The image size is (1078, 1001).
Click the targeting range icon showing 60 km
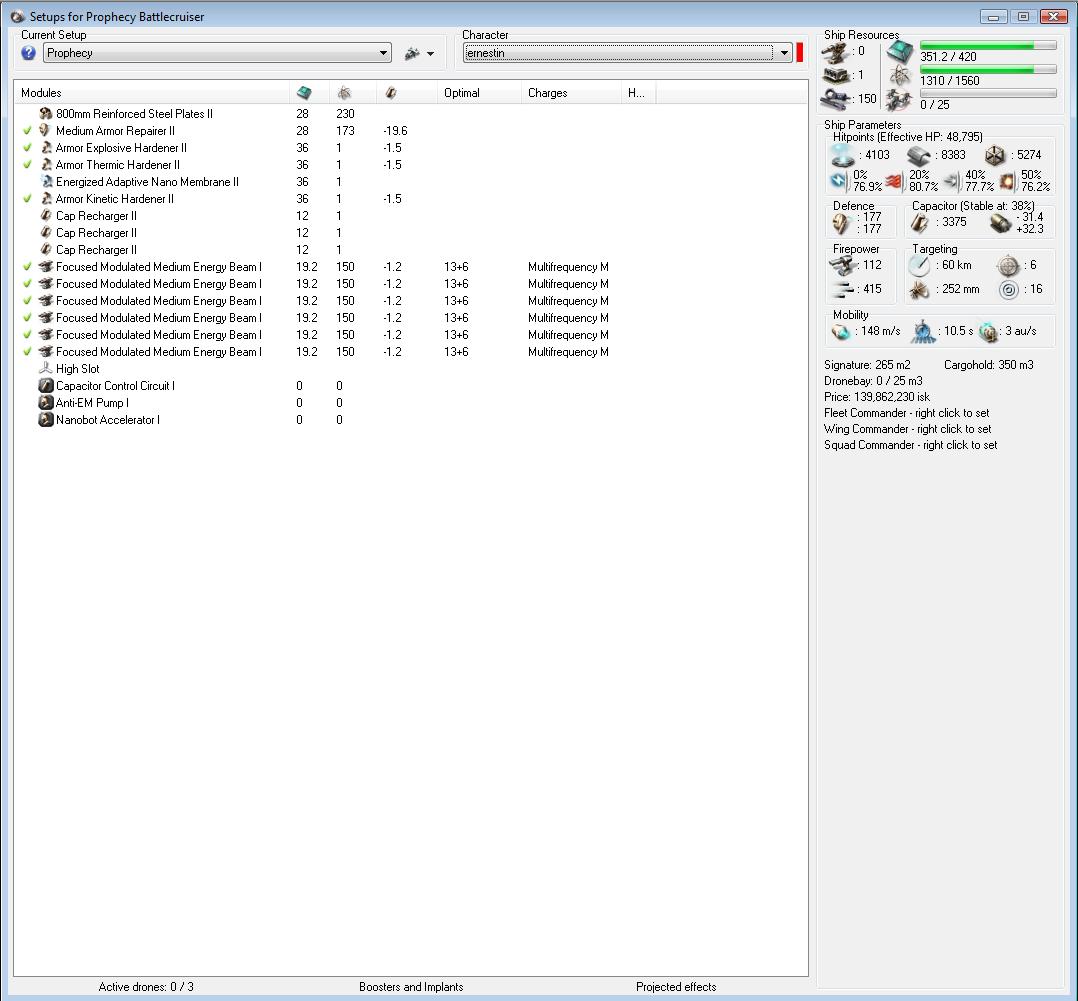918,265
